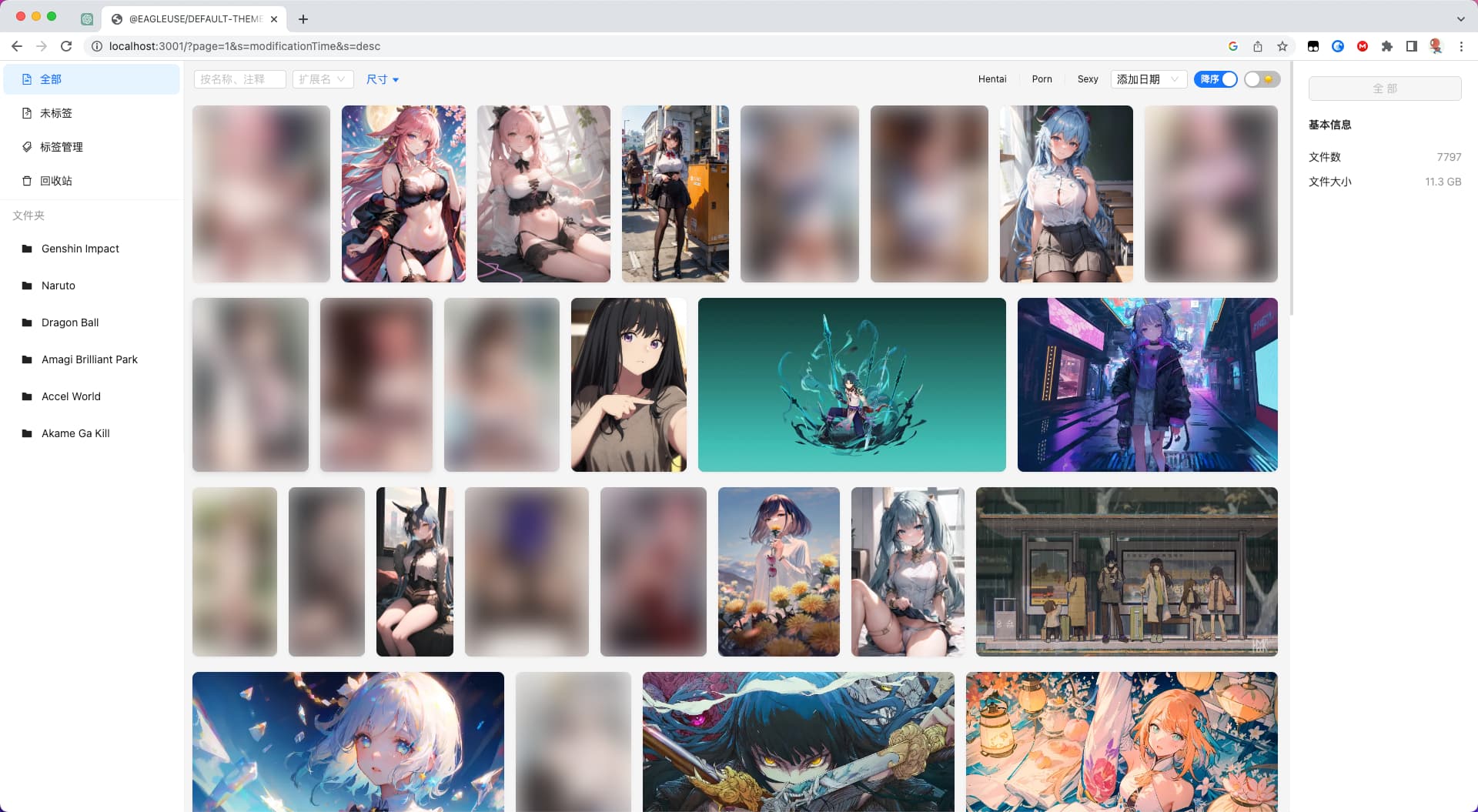Open a new browser tab
1478x812 pixels.
[303, 19]
